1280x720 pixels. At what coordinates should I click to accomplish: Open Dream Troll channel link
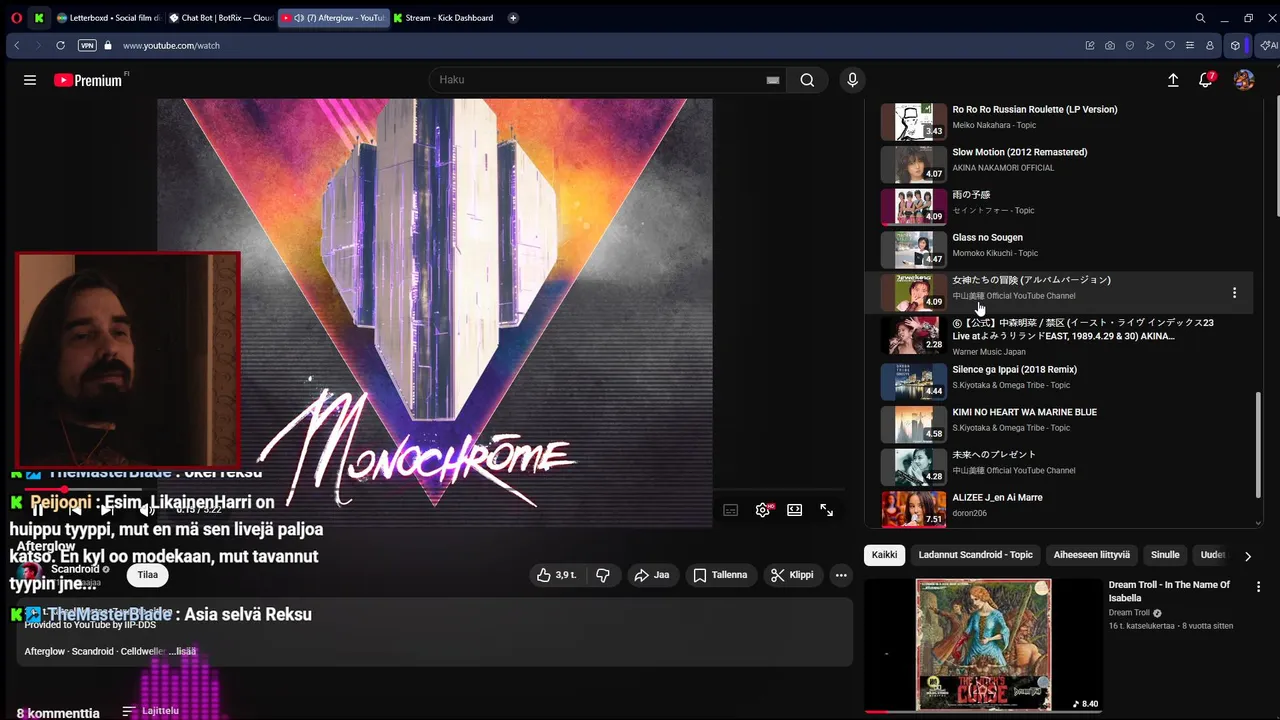(x=1129, y=613)
